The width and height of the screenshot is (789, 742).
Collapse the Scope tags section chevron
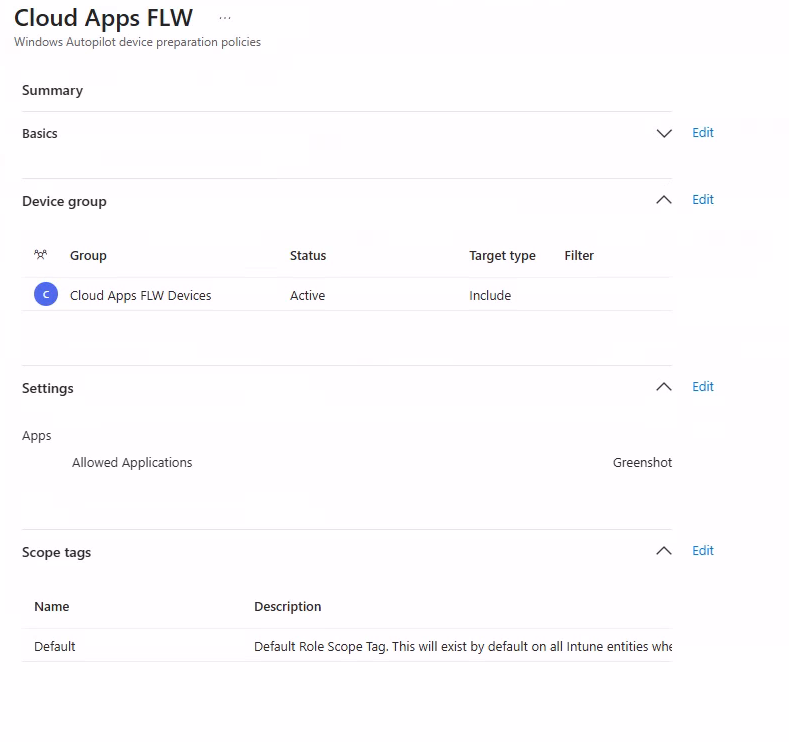(663, 551)
